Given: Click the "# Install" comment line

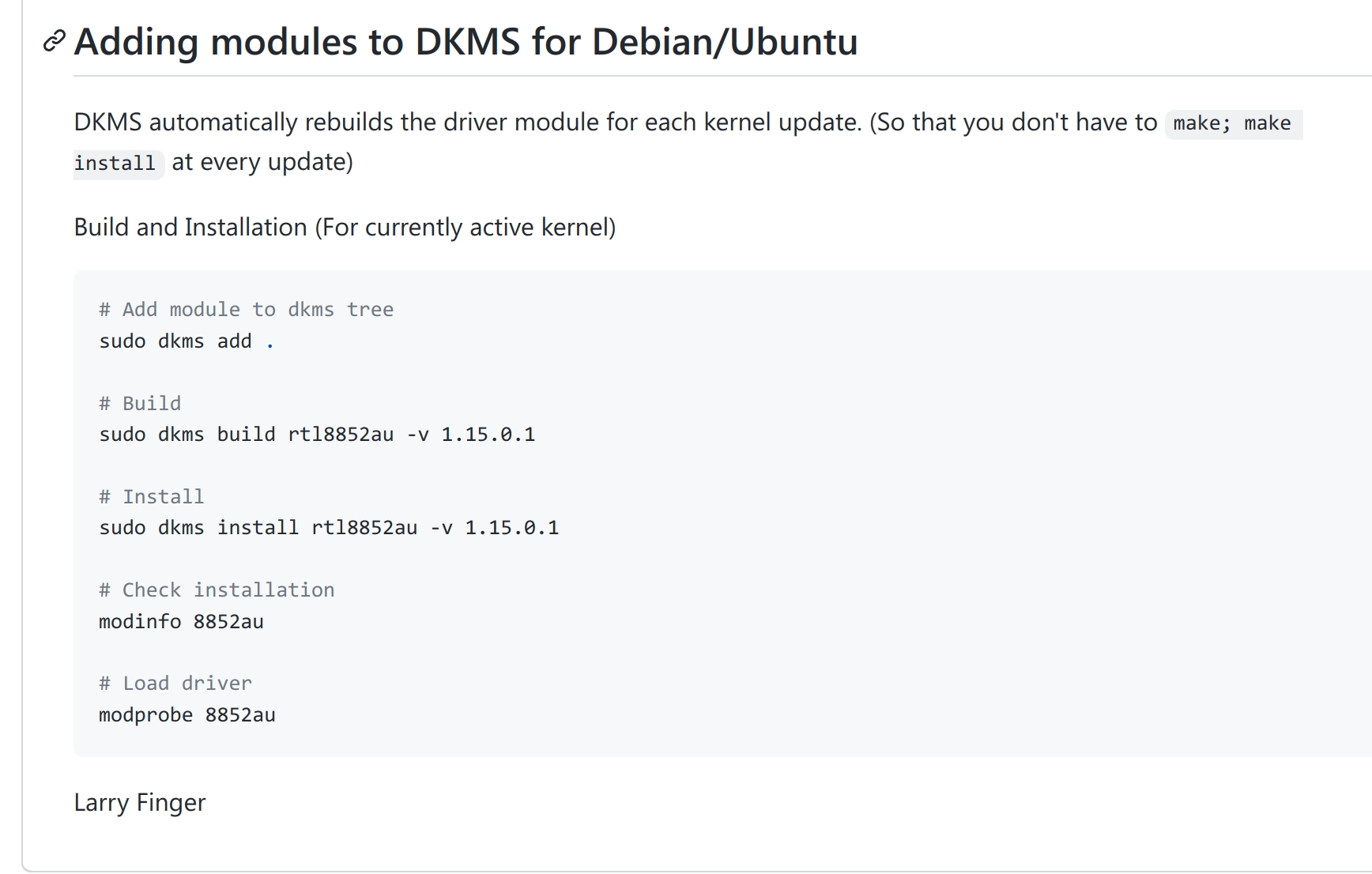Looking at the screenshot, I should point(151,496).
